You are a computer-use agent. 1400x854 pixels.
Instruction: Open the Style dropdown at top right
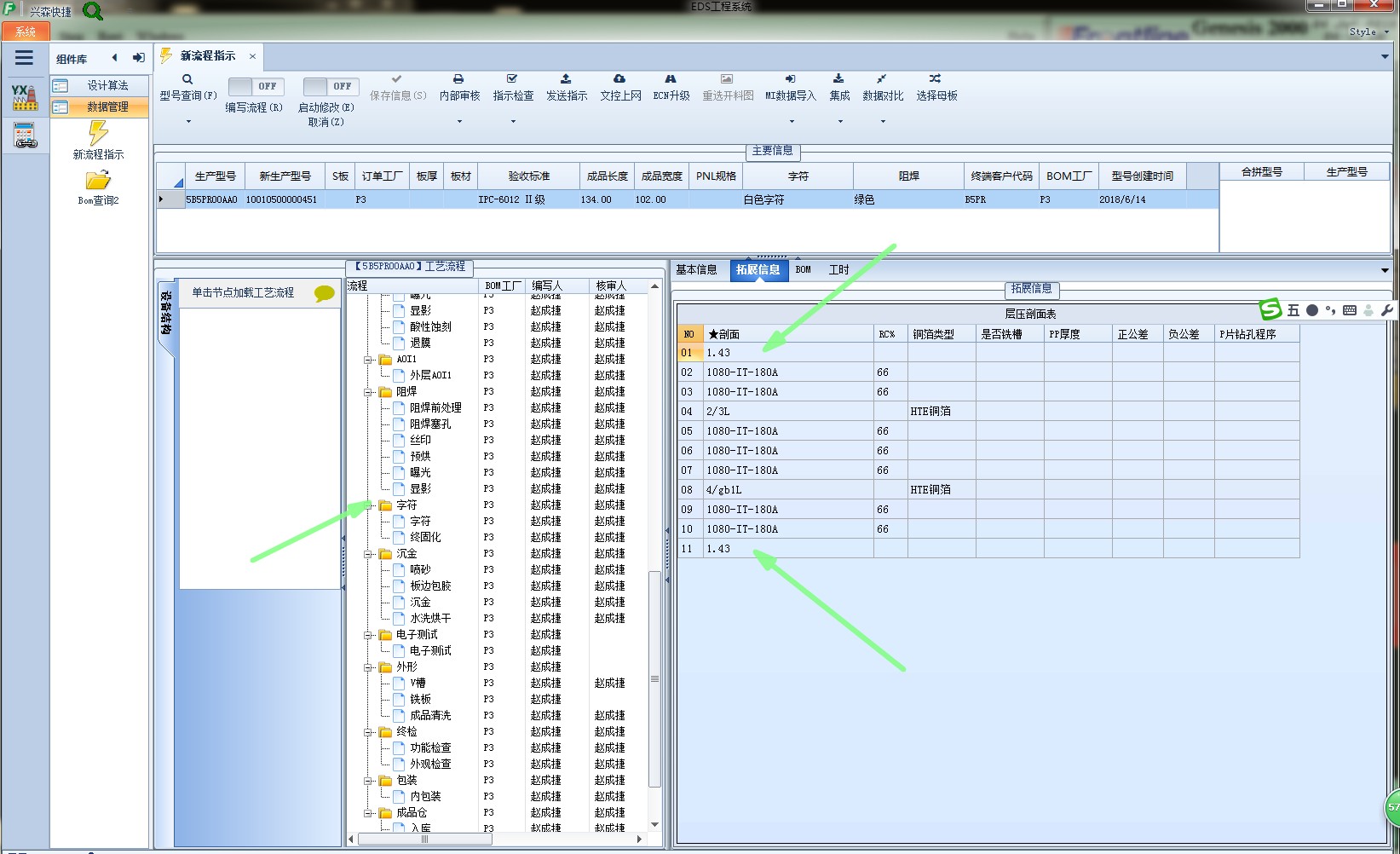point(1368,32)
